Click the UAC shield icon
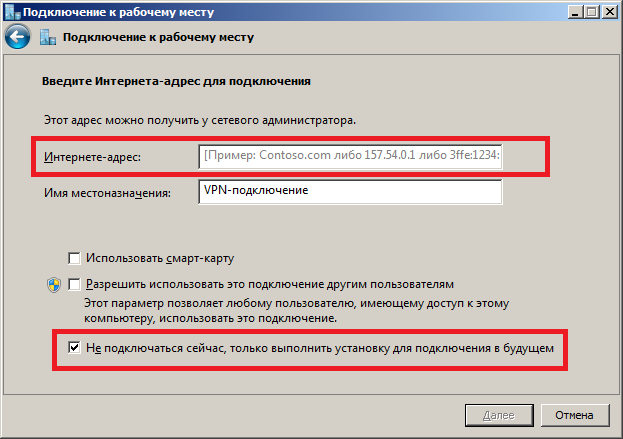Viewport: 623px width, 439px height. 54,284
